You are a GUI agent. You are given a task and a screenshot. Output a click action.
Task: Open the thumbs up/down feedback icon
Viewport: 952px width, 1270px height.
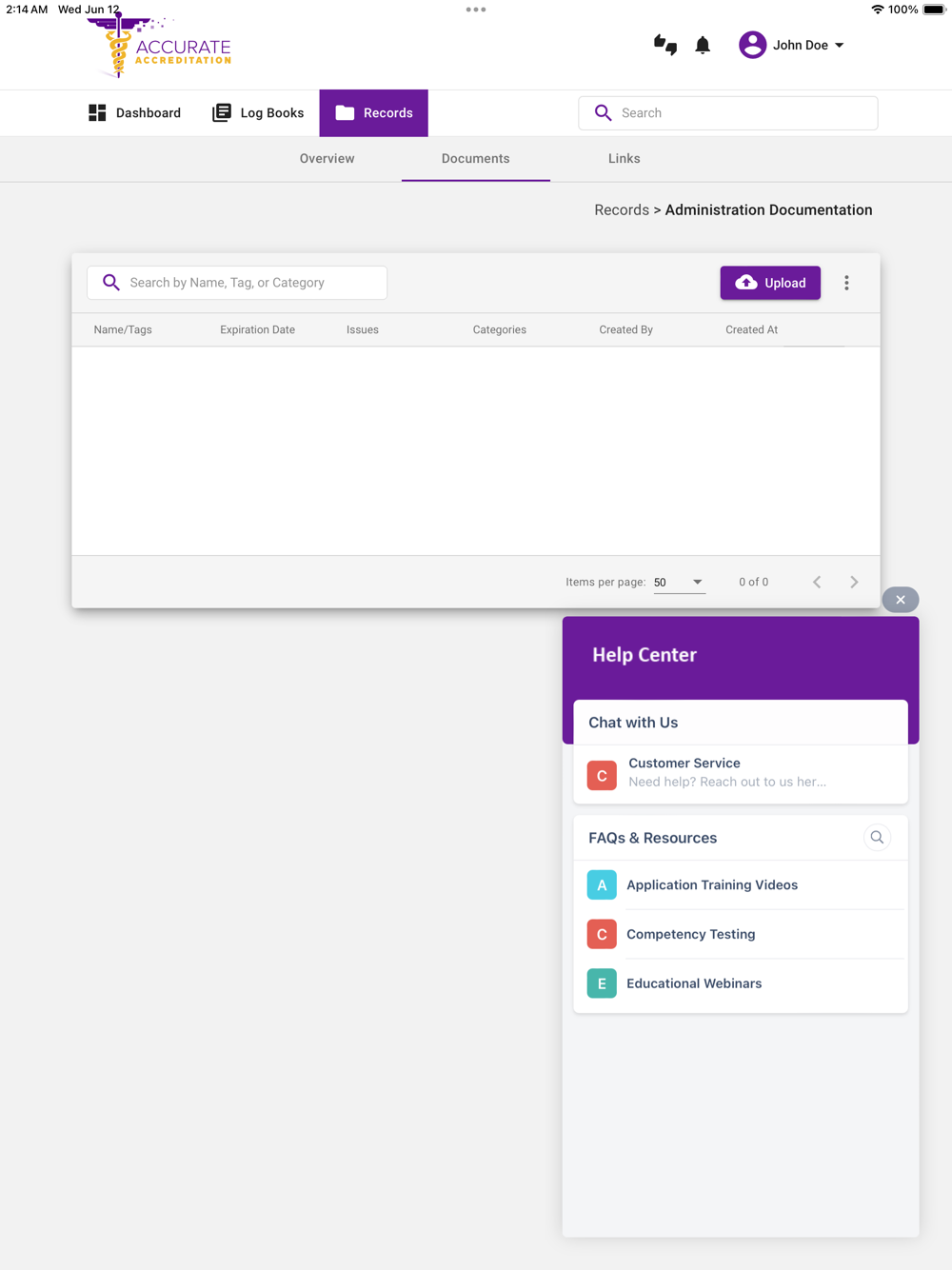[665, 45]
